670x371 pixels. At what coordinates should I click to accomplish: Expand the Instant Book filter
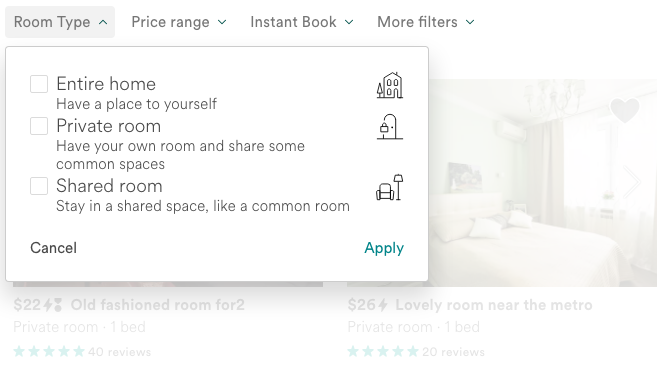click(x=302, y=22)
